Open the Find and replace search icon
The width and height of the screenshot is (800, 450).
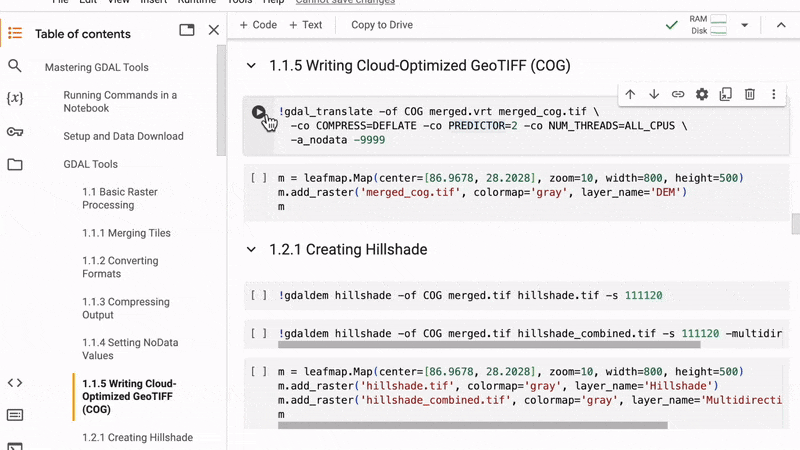(x=15, y=66)
